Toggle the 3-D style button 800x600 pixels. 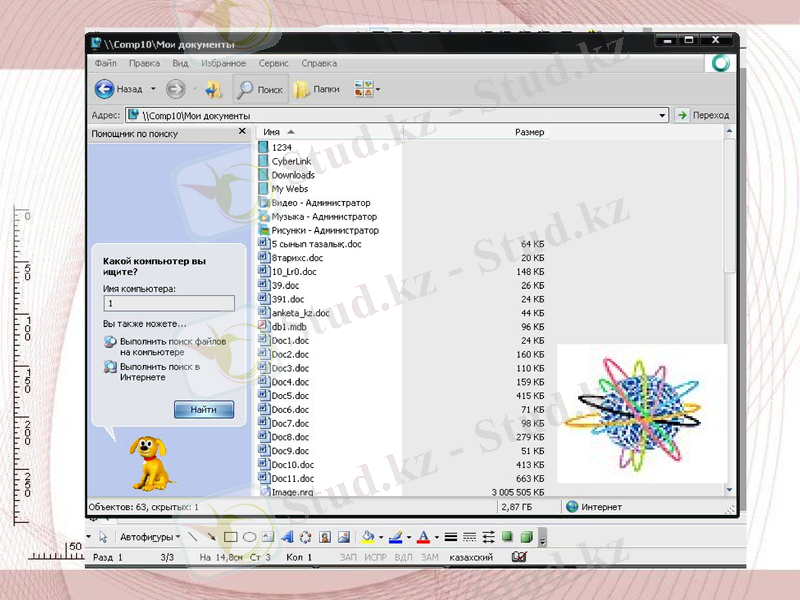point(525,536)
